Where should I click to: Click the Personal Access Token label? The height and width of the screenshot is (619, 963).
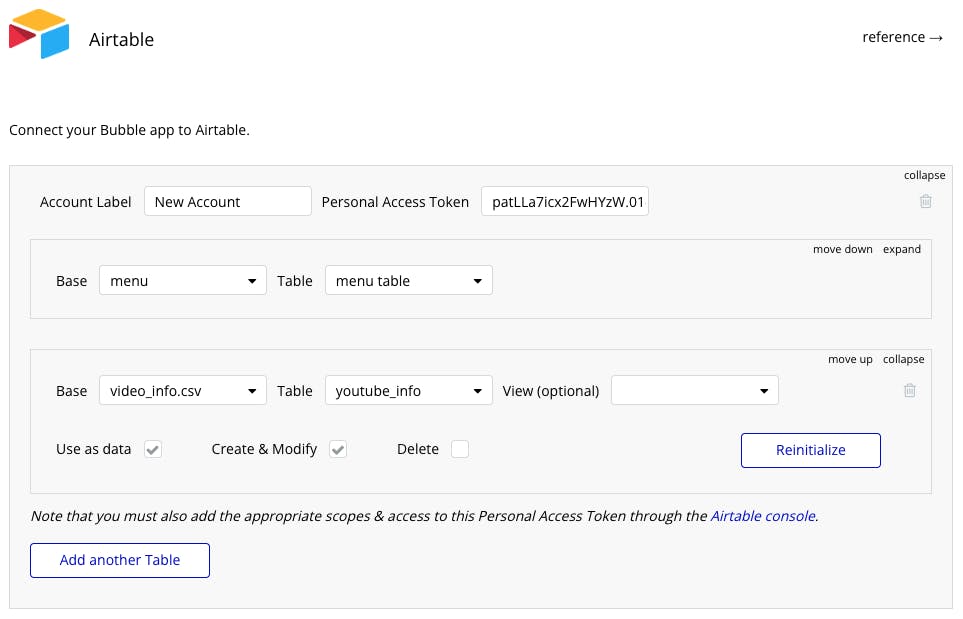[395, 202]
